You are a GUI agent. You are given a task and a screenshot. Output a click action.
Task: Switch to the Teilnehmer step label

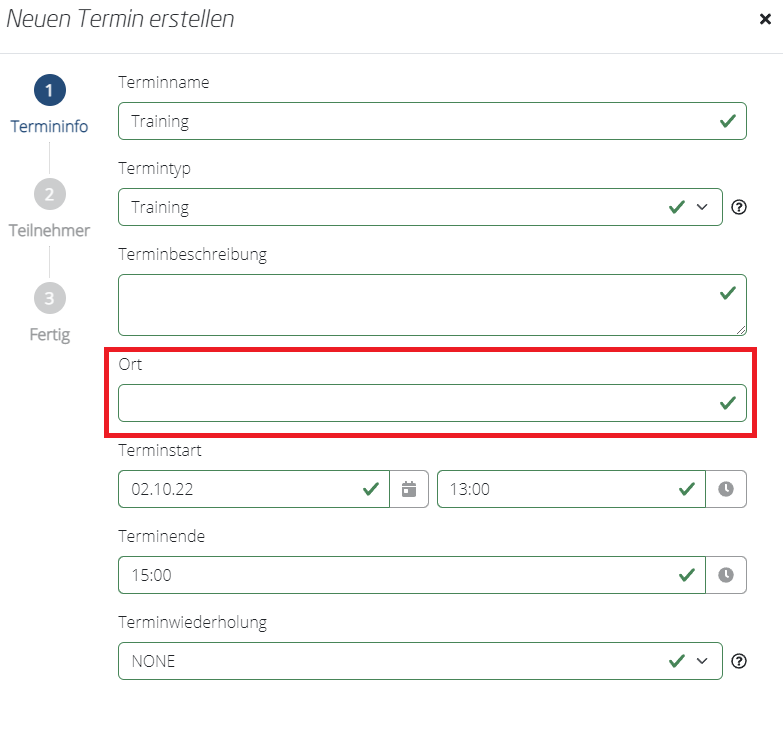tap(50, 230)
